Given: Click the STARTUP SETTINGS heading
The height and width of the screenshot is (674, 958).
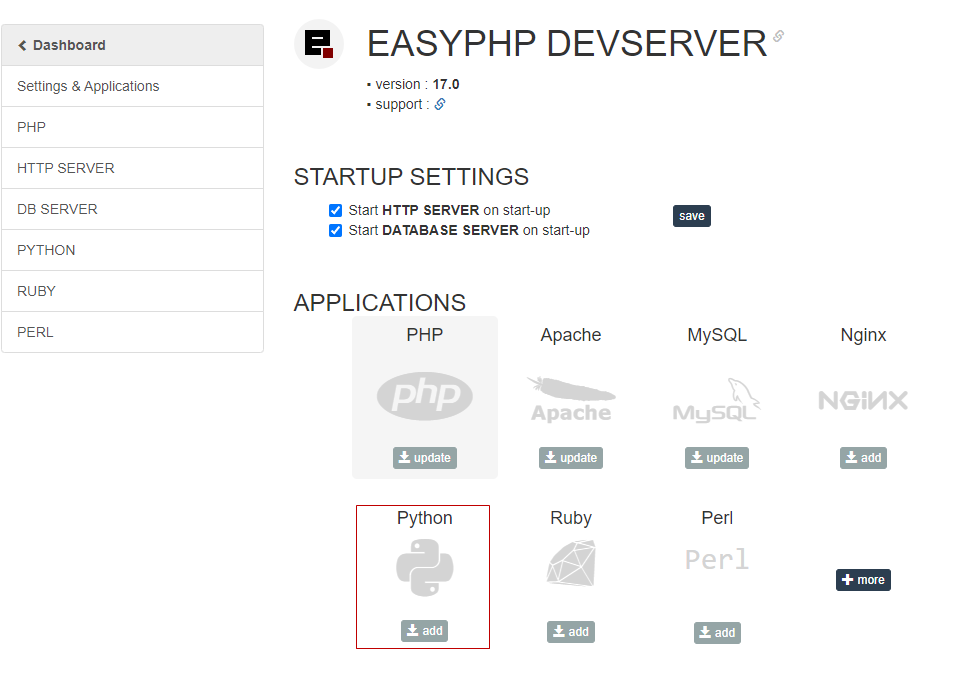Looking at the screenshot, I should 411,177.
